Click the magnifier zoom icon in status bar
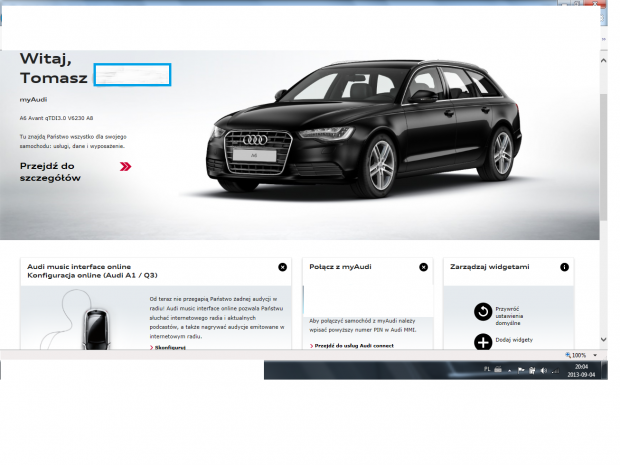This screenshot has width=620, height=465. pos(570,355)
